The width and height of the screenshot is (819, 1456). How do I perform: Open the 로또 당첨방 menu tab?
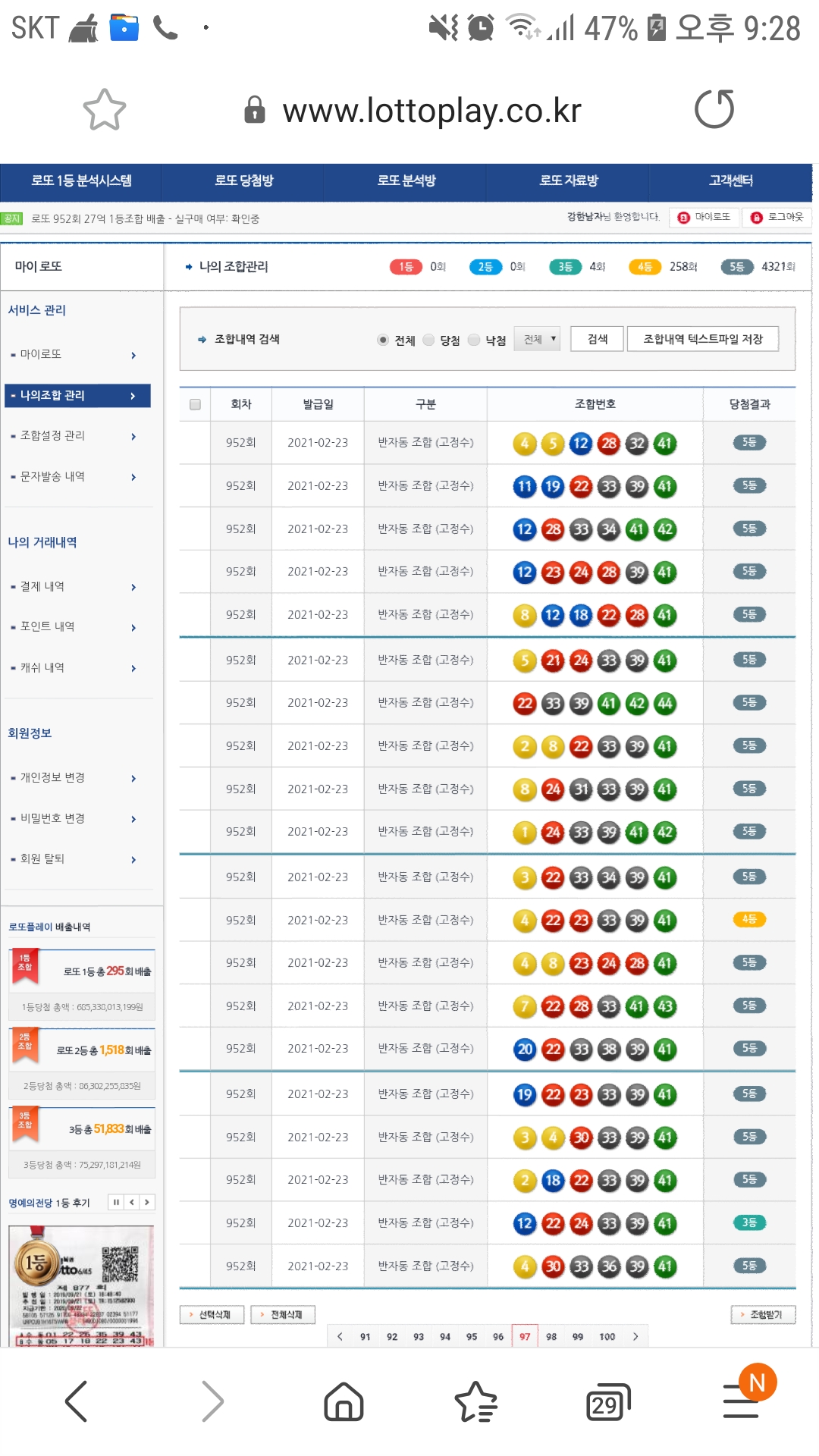243,181
